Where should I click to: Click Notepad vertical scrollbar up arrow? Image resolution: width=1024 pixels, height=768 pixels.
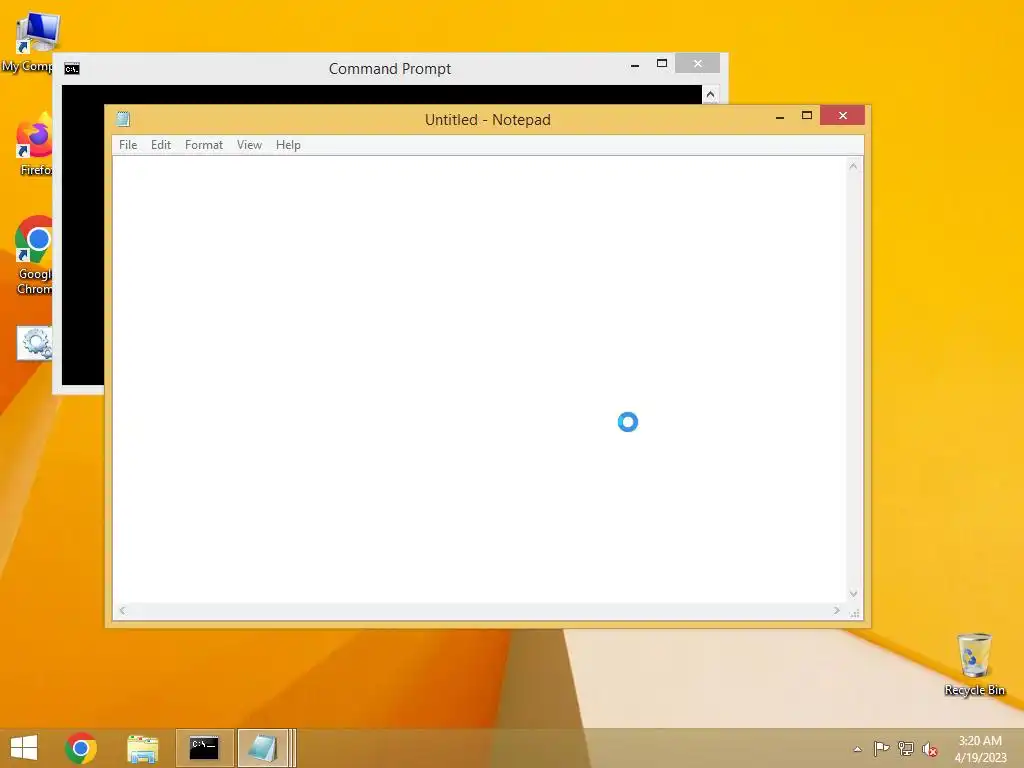(x=853, y=167)
